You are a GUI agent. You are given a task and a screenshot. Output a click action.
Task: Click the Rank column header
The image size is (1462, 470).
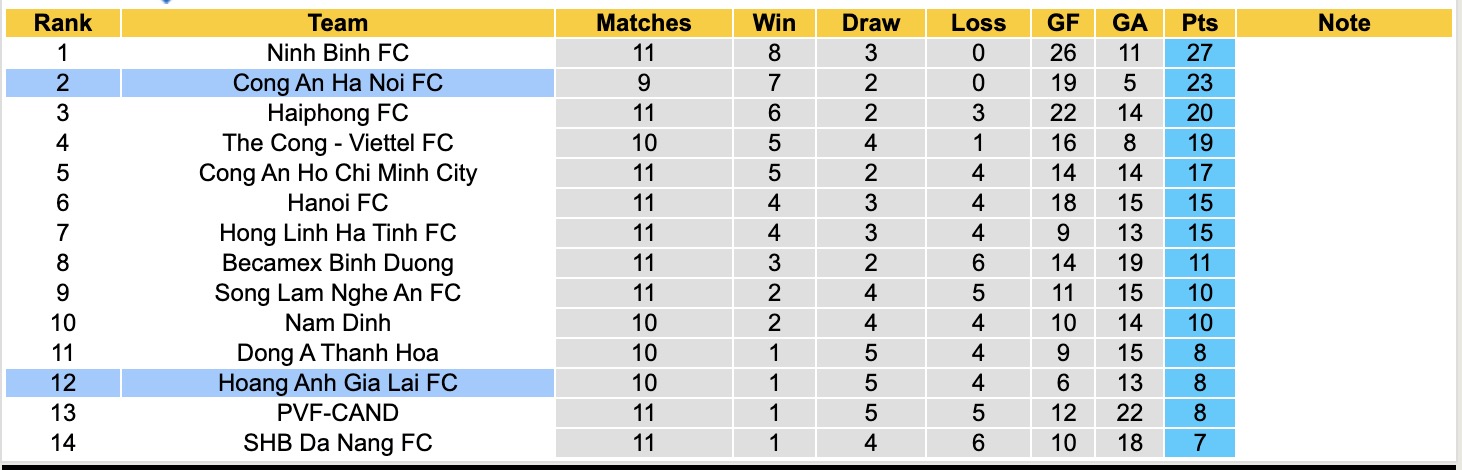pyautogui.click(x=62, y=23)
